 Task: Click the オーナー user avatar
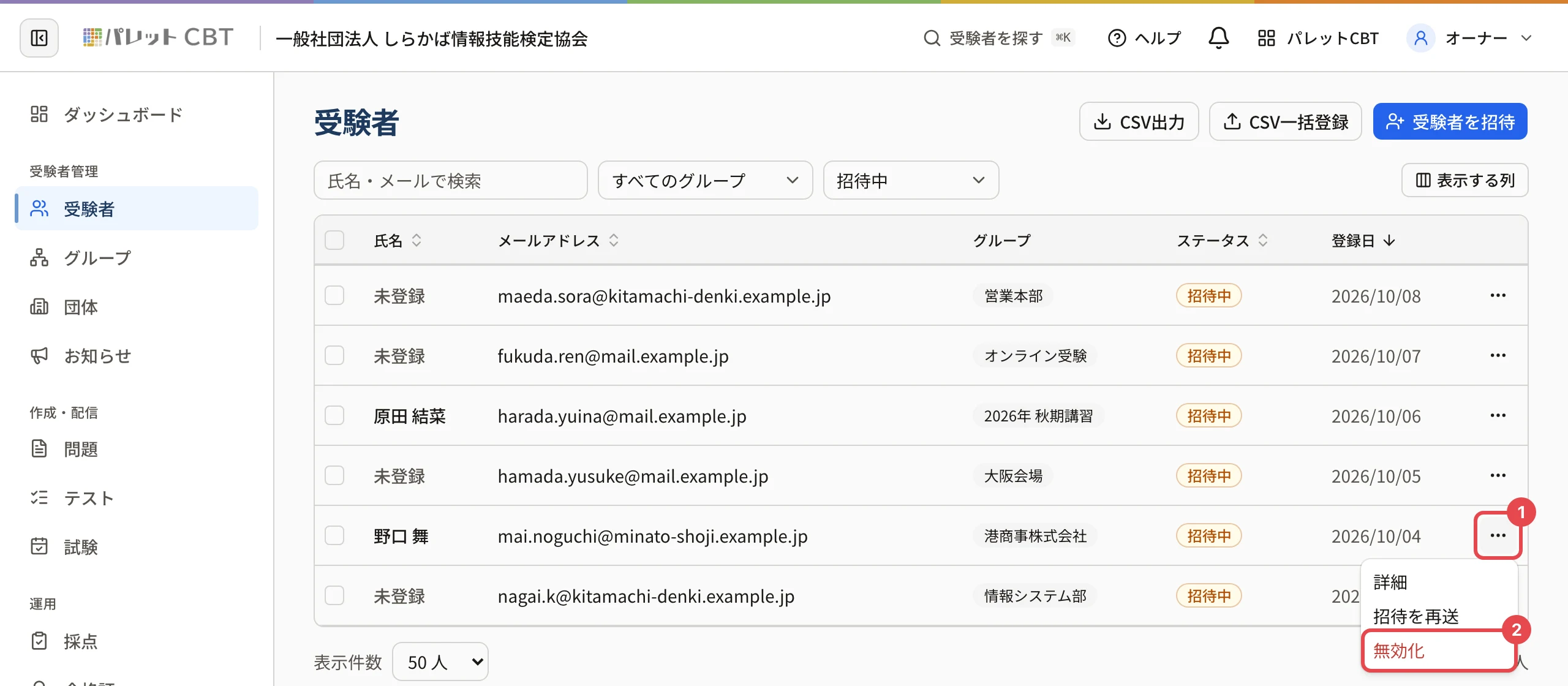point(1420,38)
